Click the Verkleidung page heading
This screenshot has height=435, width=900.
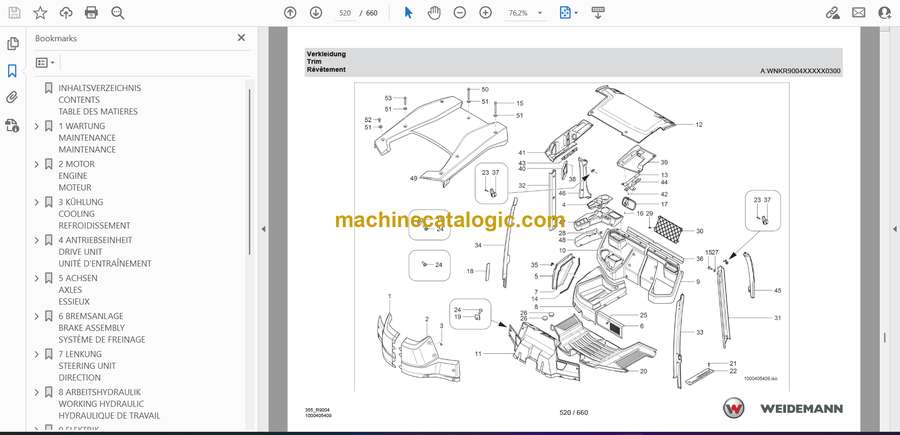[326, 53]
